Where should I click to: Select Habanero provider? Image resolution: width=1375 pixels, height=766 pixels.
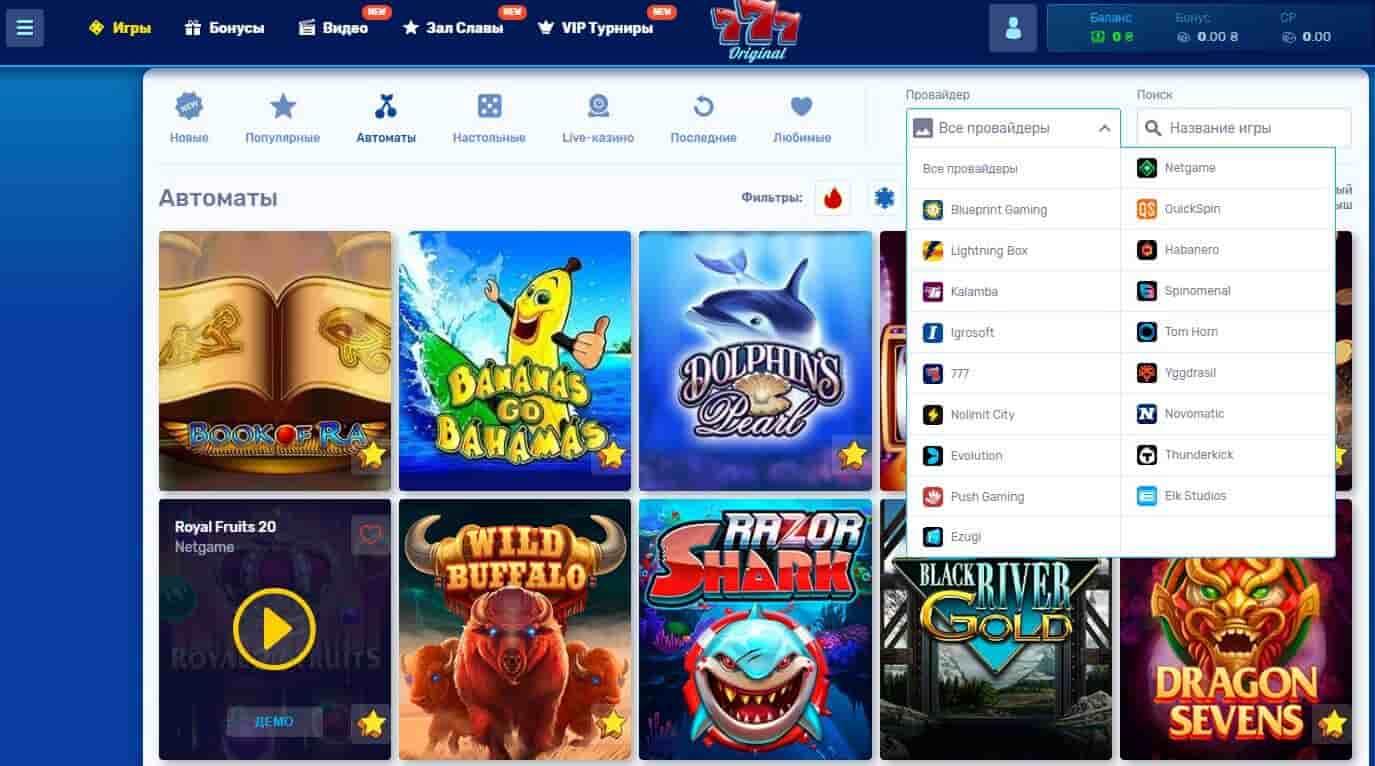1228,250
